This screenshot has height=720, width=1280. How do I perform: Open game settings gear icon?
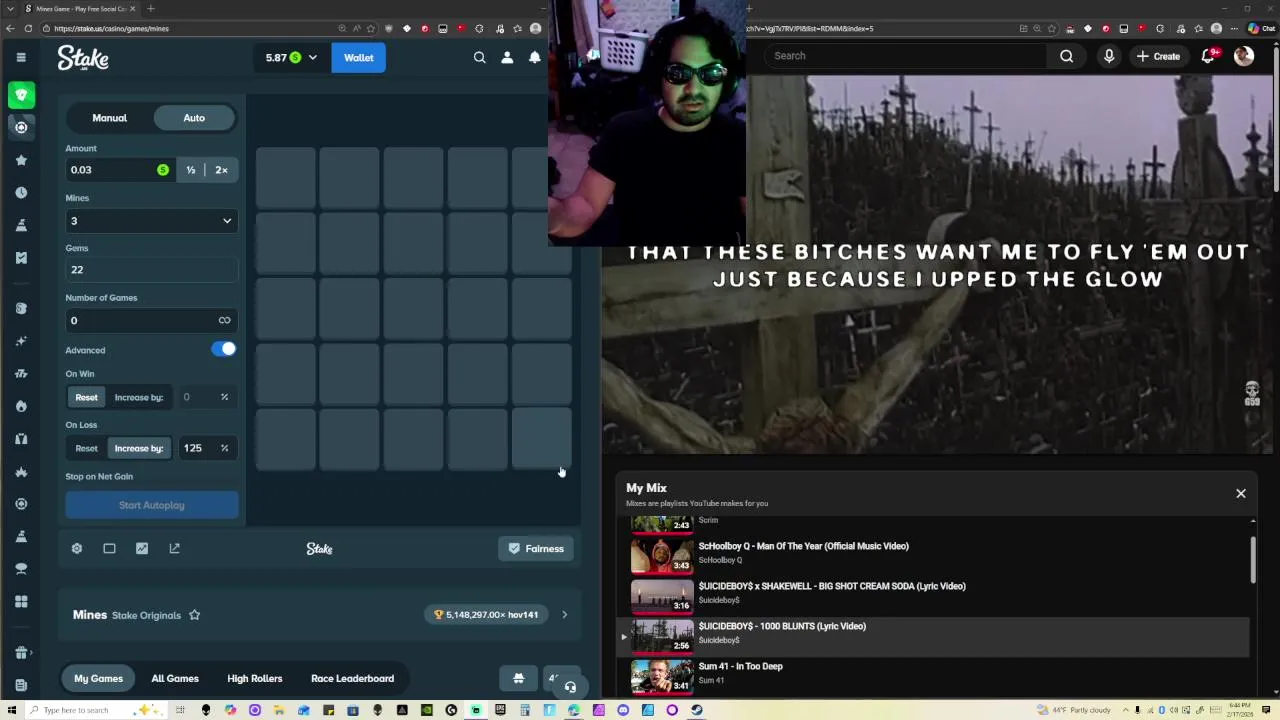coord(77,548)
